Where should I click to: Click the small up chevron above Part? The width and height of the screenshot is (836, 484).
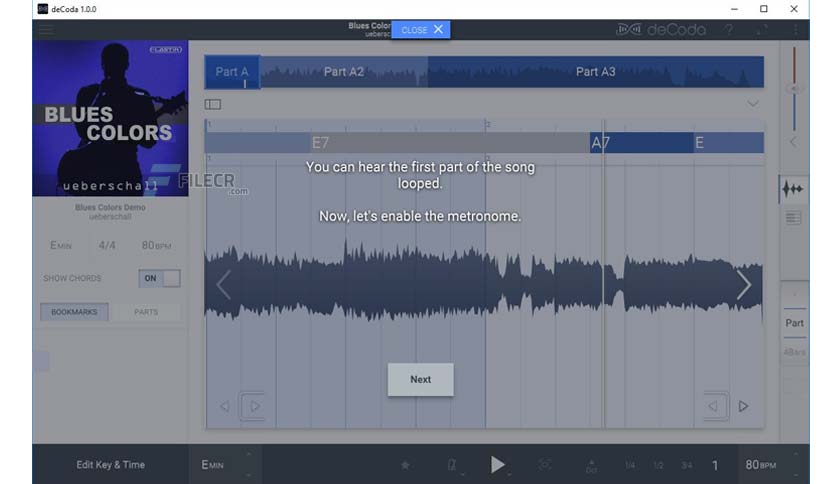794,294
